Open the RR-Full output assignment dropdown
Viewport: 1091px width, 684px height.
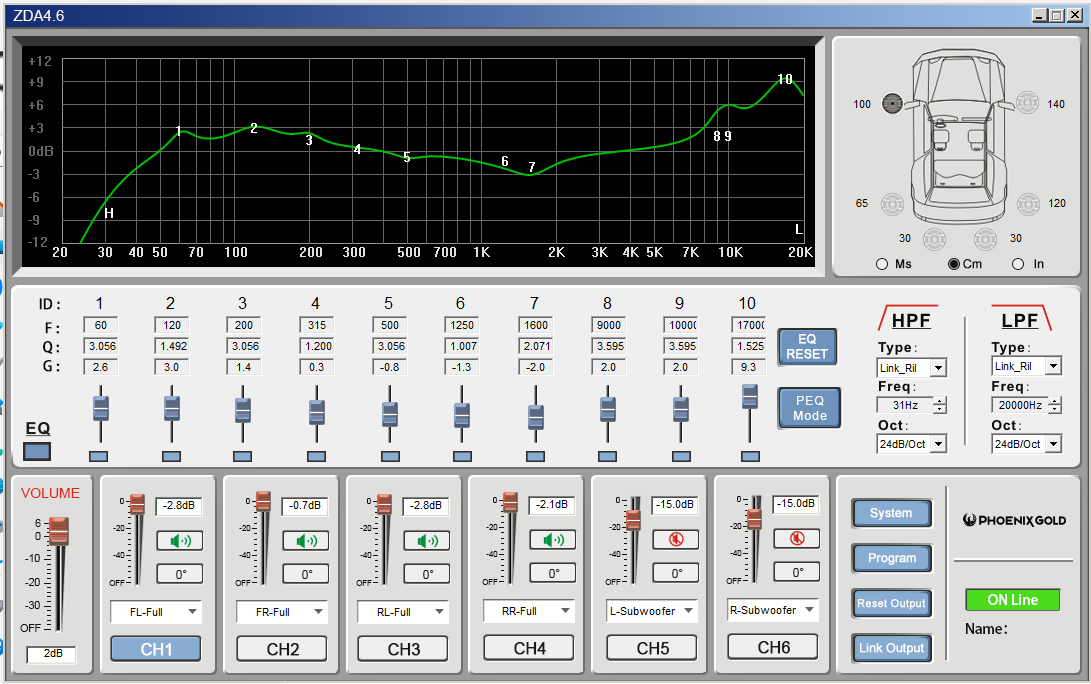[x=529, y=611]
